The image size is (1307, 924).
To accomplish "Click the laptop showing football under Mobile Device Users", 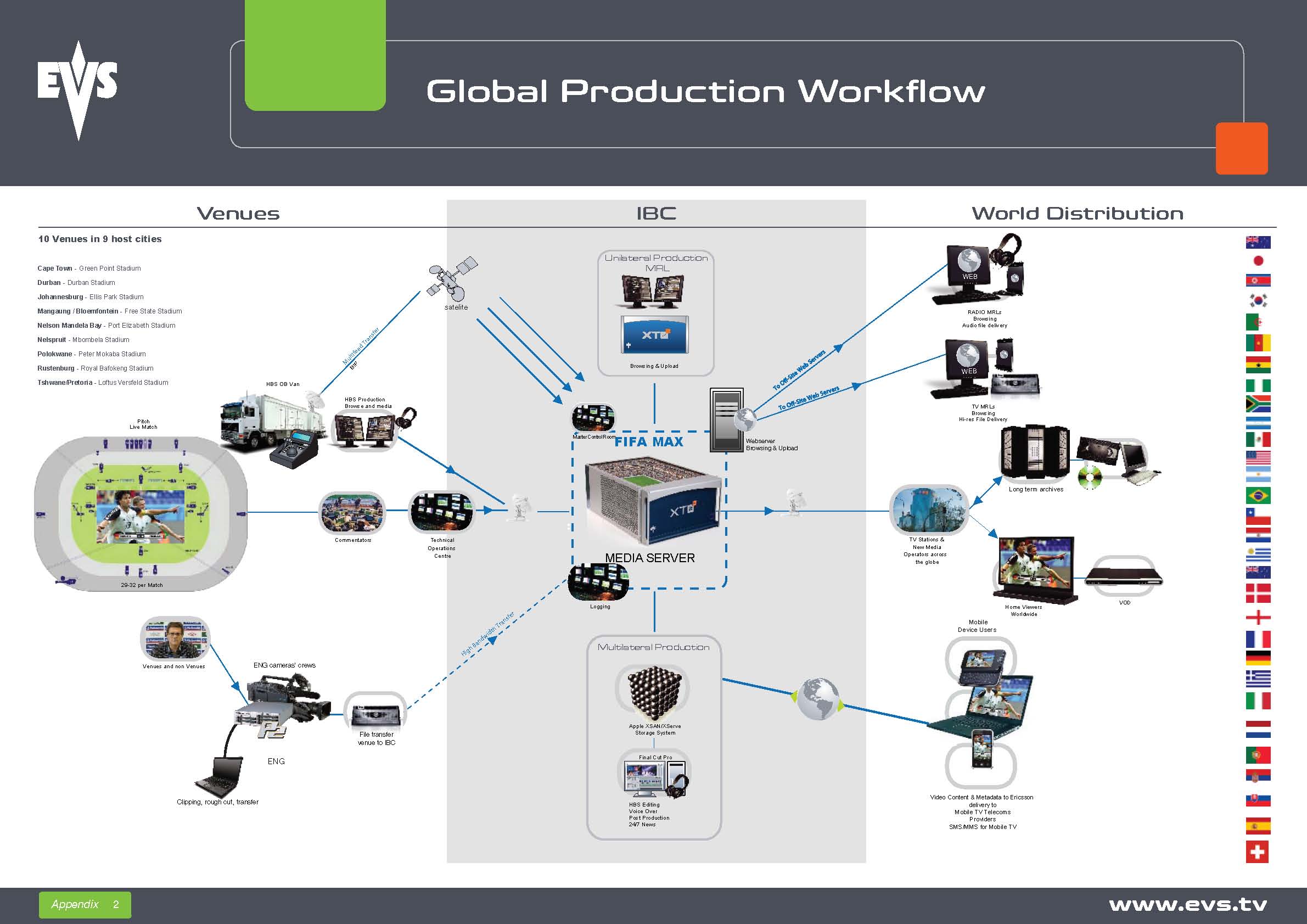I will point(981,709).
